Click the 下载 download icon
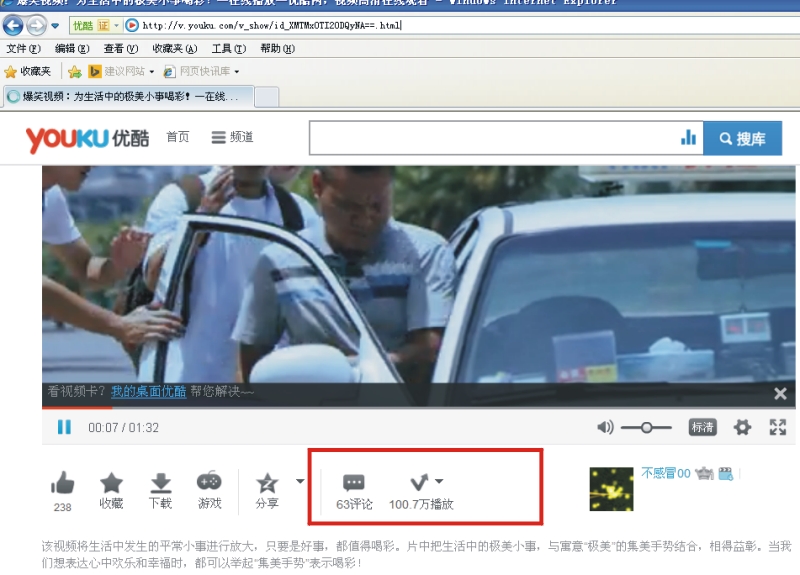 tap(160, 484)
